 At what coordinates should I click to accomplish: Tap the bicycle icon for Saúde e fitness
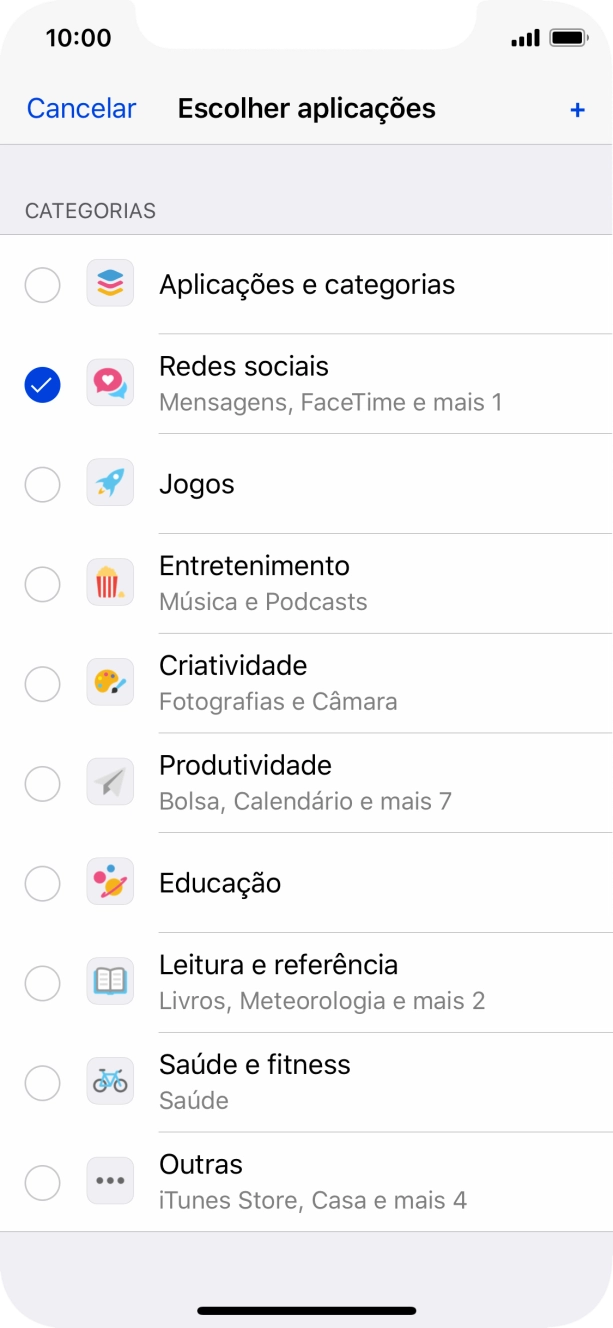tap(110, 1081)
